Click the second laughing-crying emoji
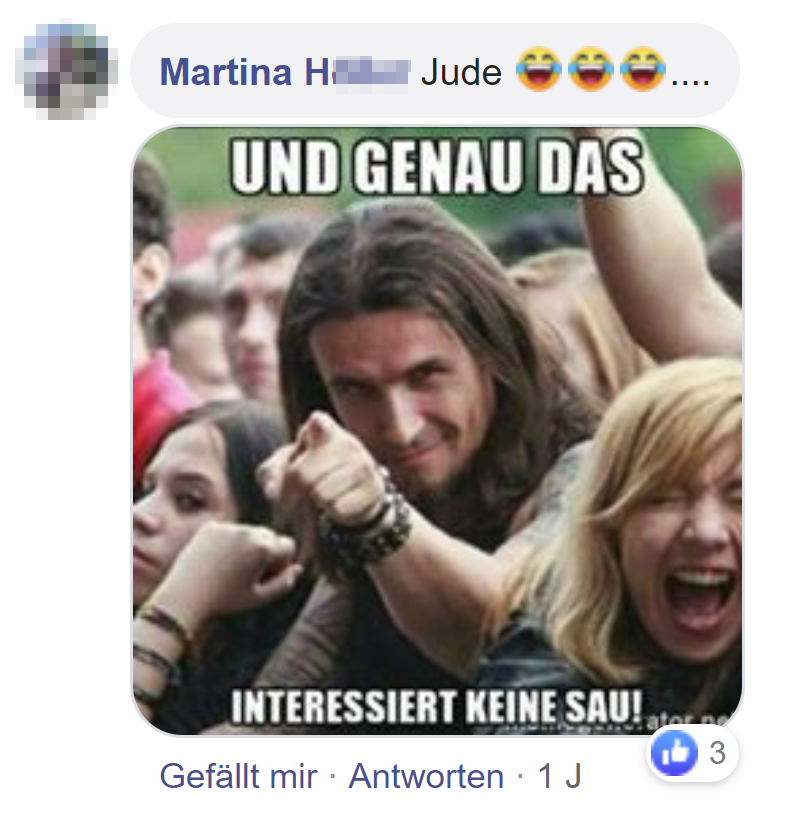 (x=590, y=68)
